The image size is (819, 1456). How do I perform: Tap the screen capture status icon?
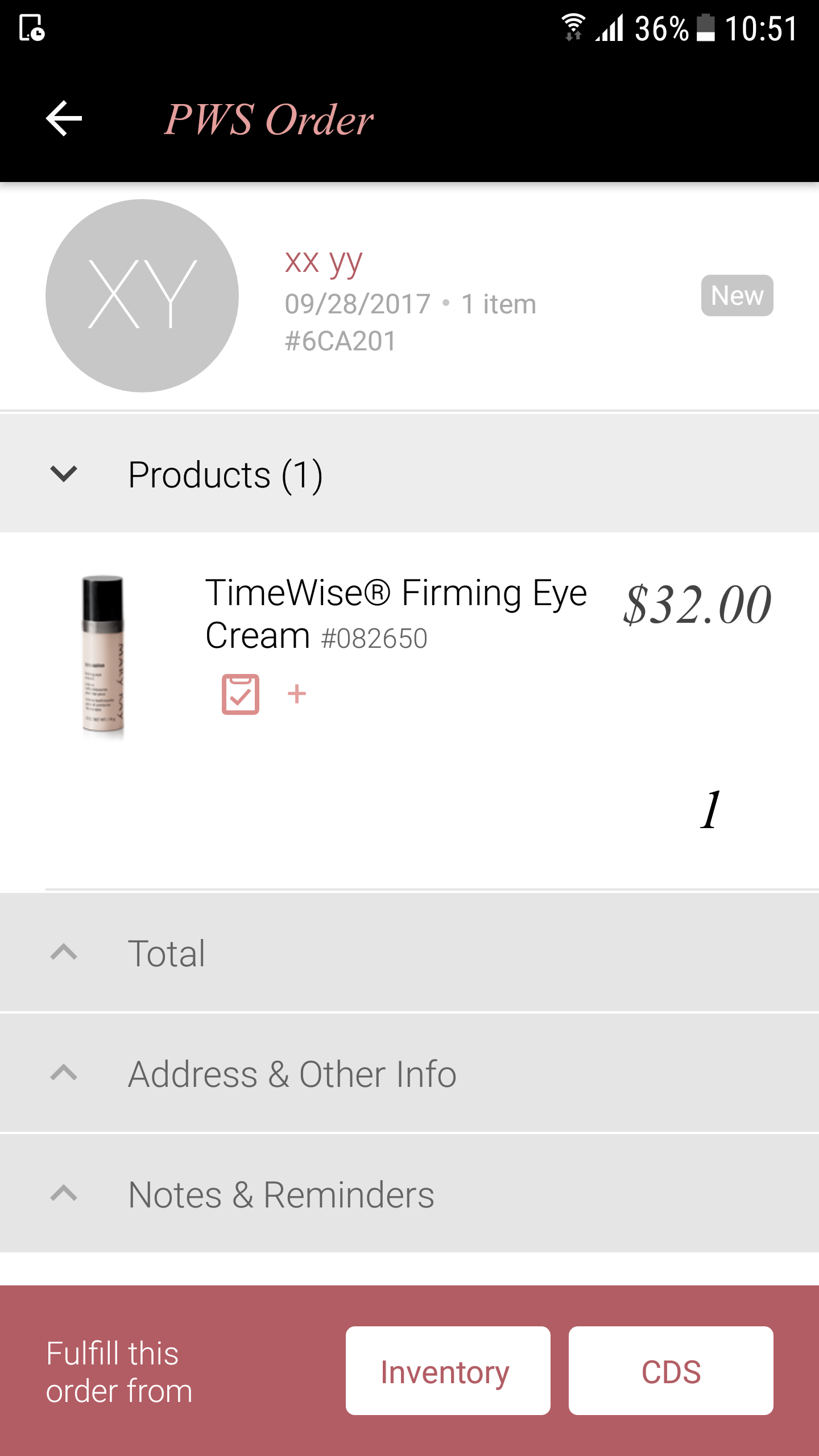32,28
